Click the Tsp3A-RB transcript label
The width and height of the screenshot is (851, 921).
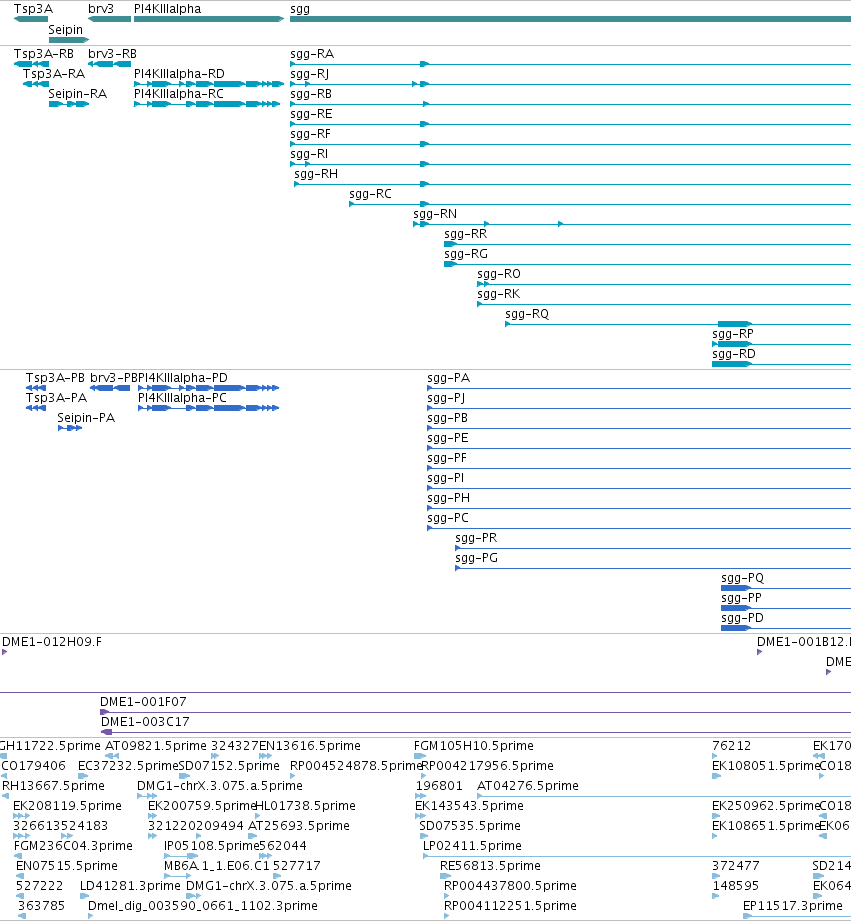tap(43, 54)
